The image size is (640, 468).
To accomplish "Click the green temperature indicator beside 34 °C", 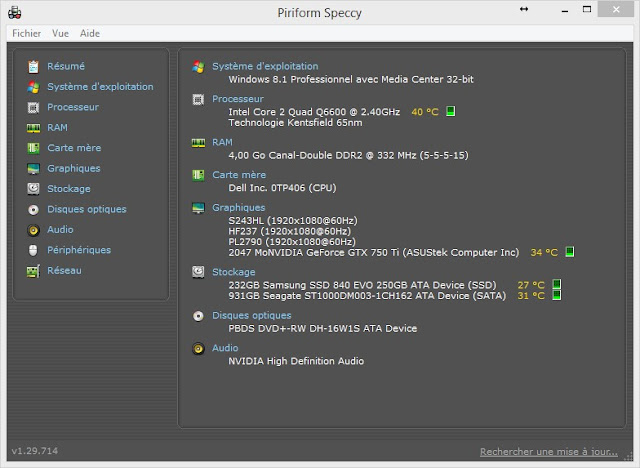I will coord(570,252).
